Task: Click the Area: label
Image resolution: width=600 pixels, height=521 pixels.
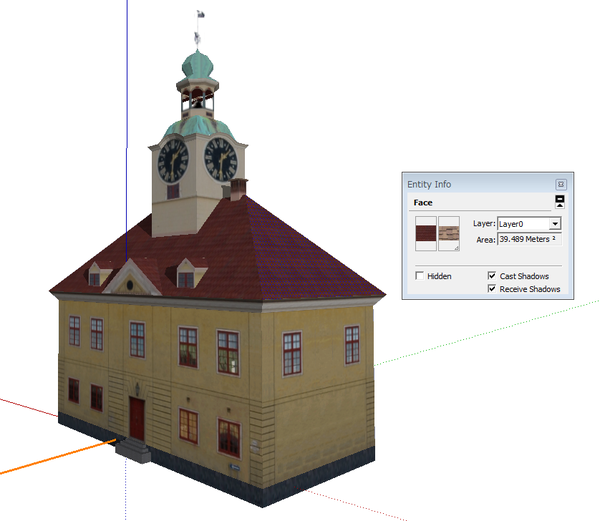Action: click(x=486, y=240)
